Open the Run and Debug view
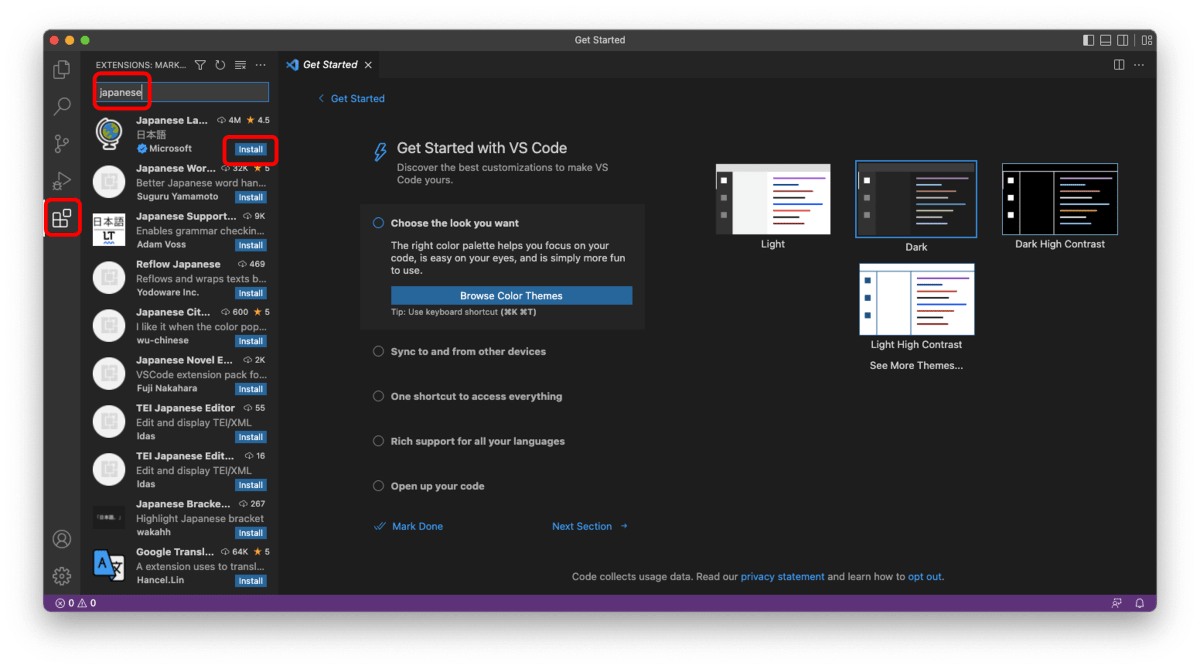Screen dimensions: 1200x669 tap(62, 180)
